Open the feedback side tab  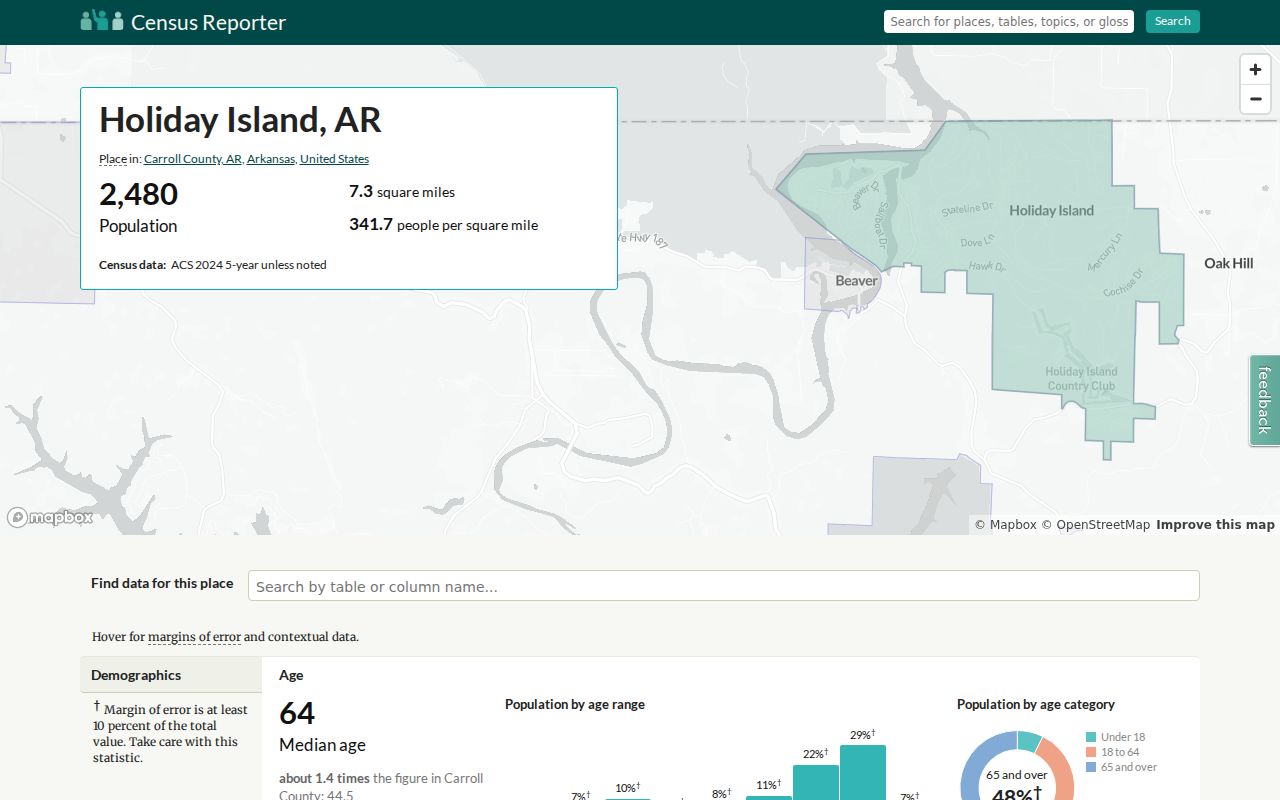pyautogui.click(x=1264, y=400)
